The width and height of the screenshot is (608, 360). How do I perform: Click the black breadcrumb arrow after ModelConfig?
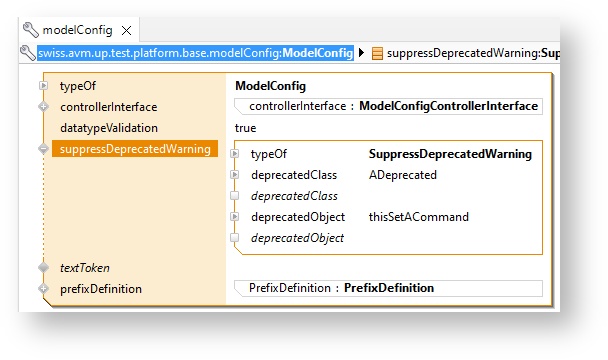[x=361, y=52]
